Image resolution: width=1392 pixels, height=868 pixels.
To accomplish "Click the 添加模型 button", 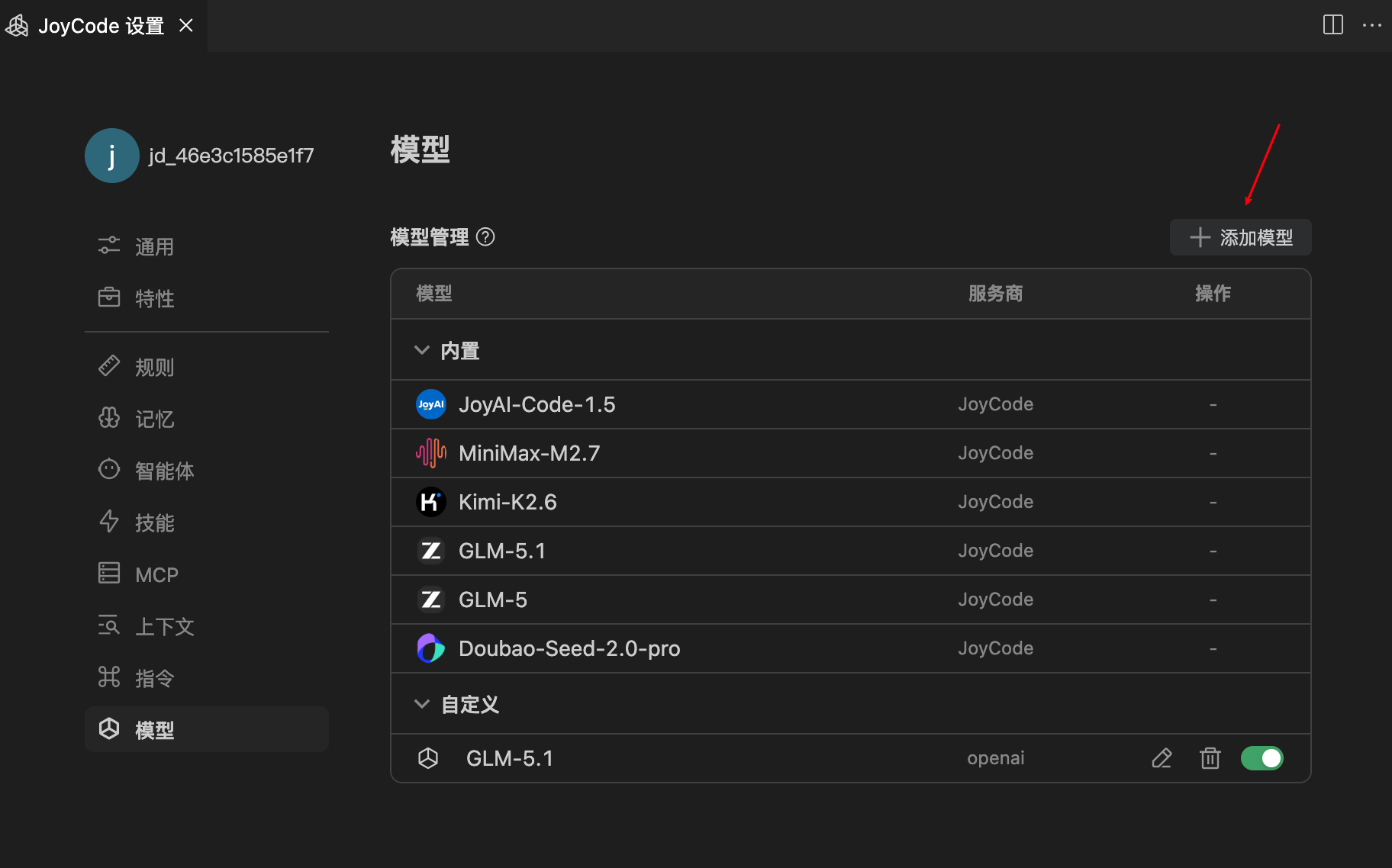I will click(1240, 237).
